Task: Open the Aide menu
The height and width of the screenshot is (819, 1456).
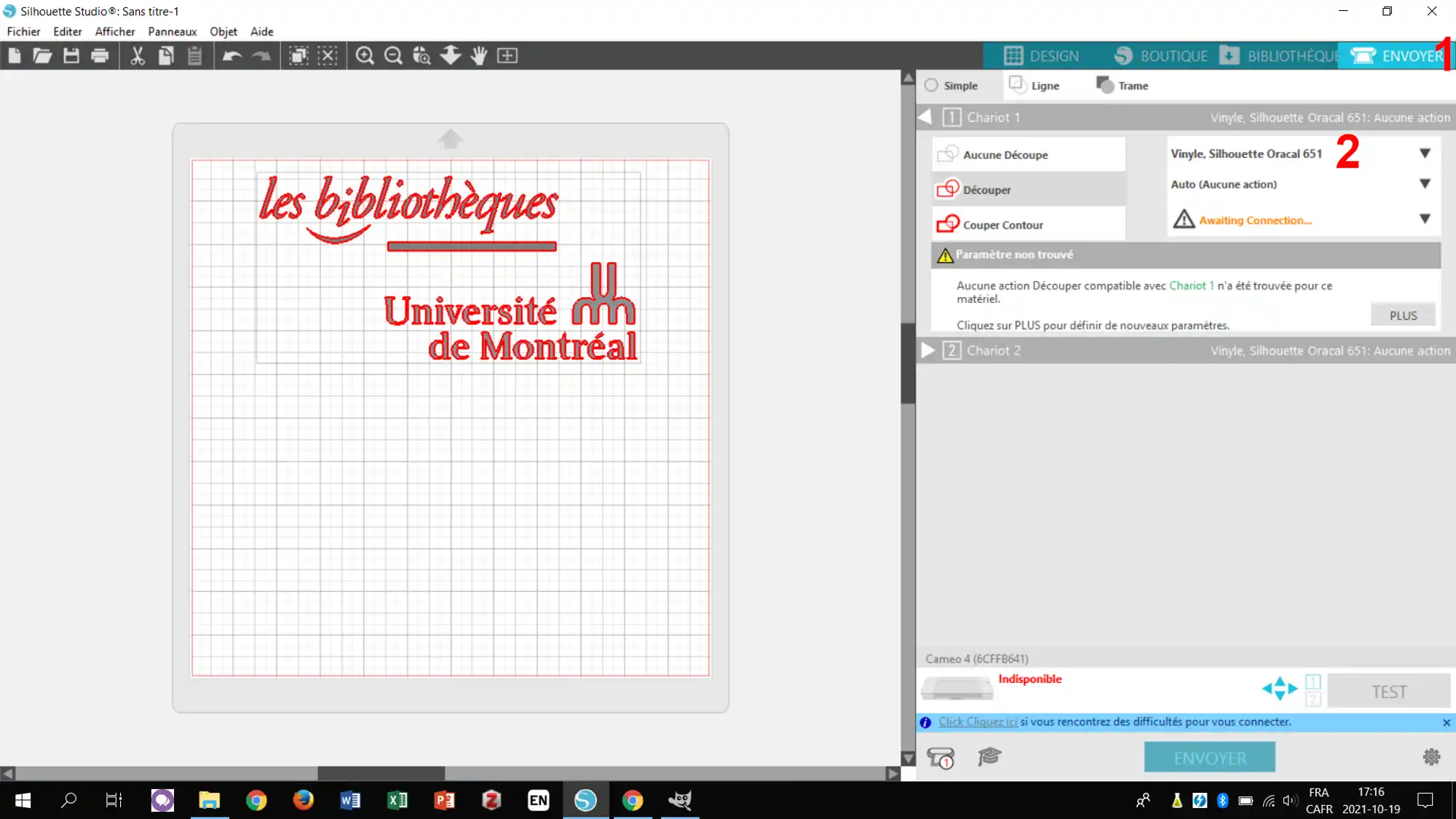Action: point(262,31)
